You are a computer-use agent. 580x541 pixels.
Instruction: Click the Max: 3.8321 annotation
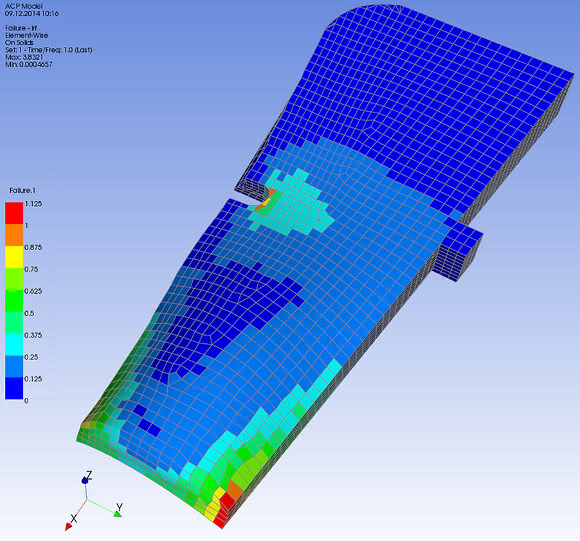(x=24, y=57)
